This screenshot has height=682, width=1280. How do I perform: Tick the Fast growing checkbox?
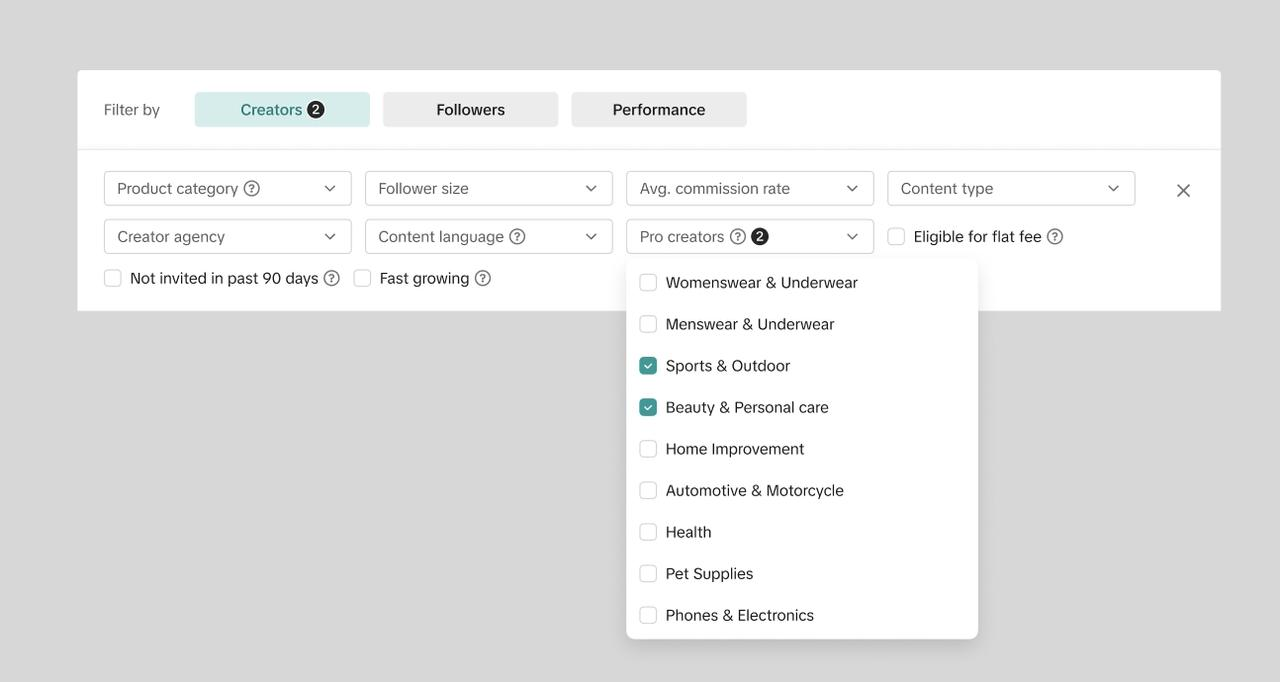[362, 278]
